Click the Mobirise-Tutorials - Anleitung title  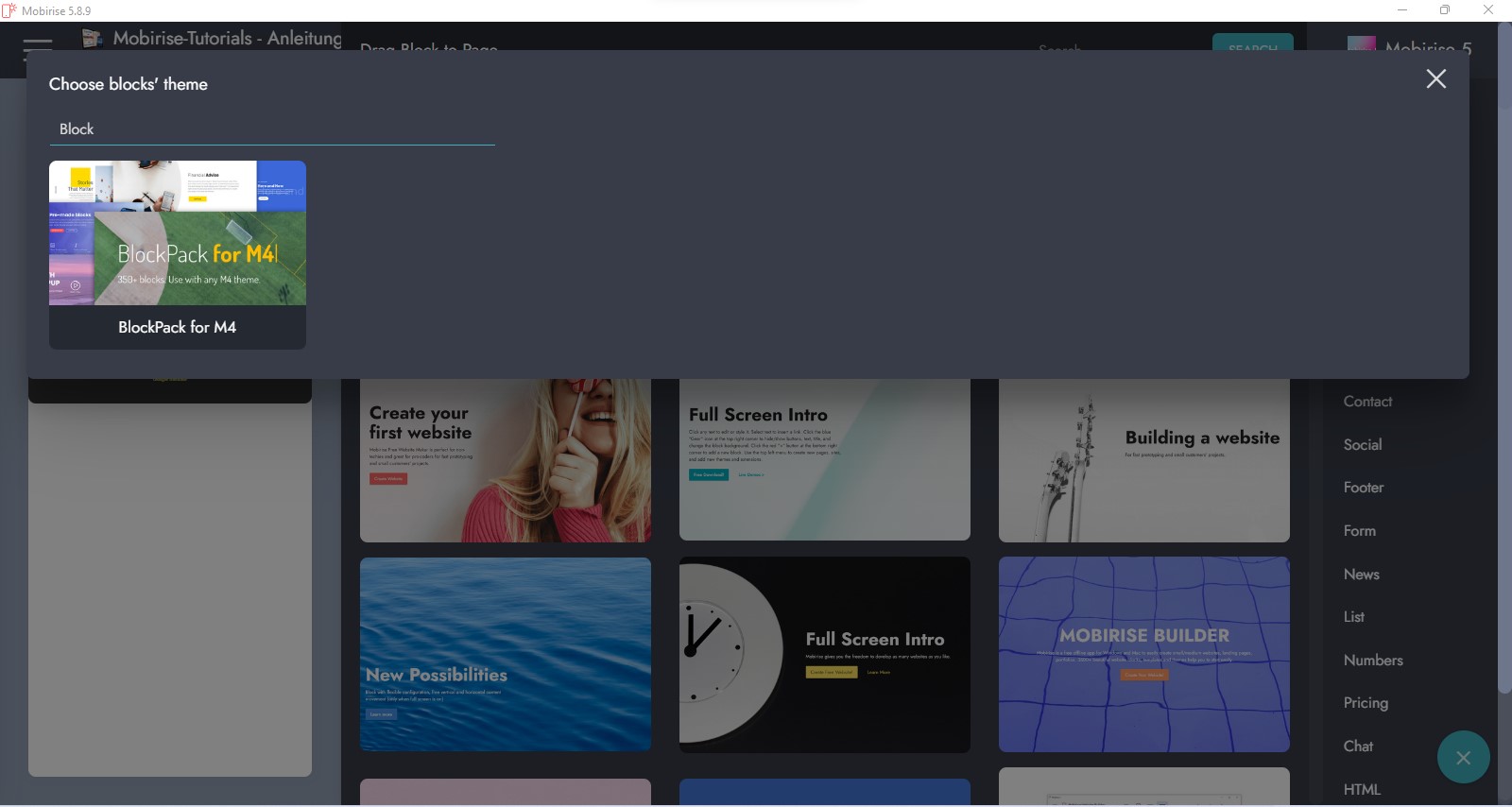(x=228, y=38)
